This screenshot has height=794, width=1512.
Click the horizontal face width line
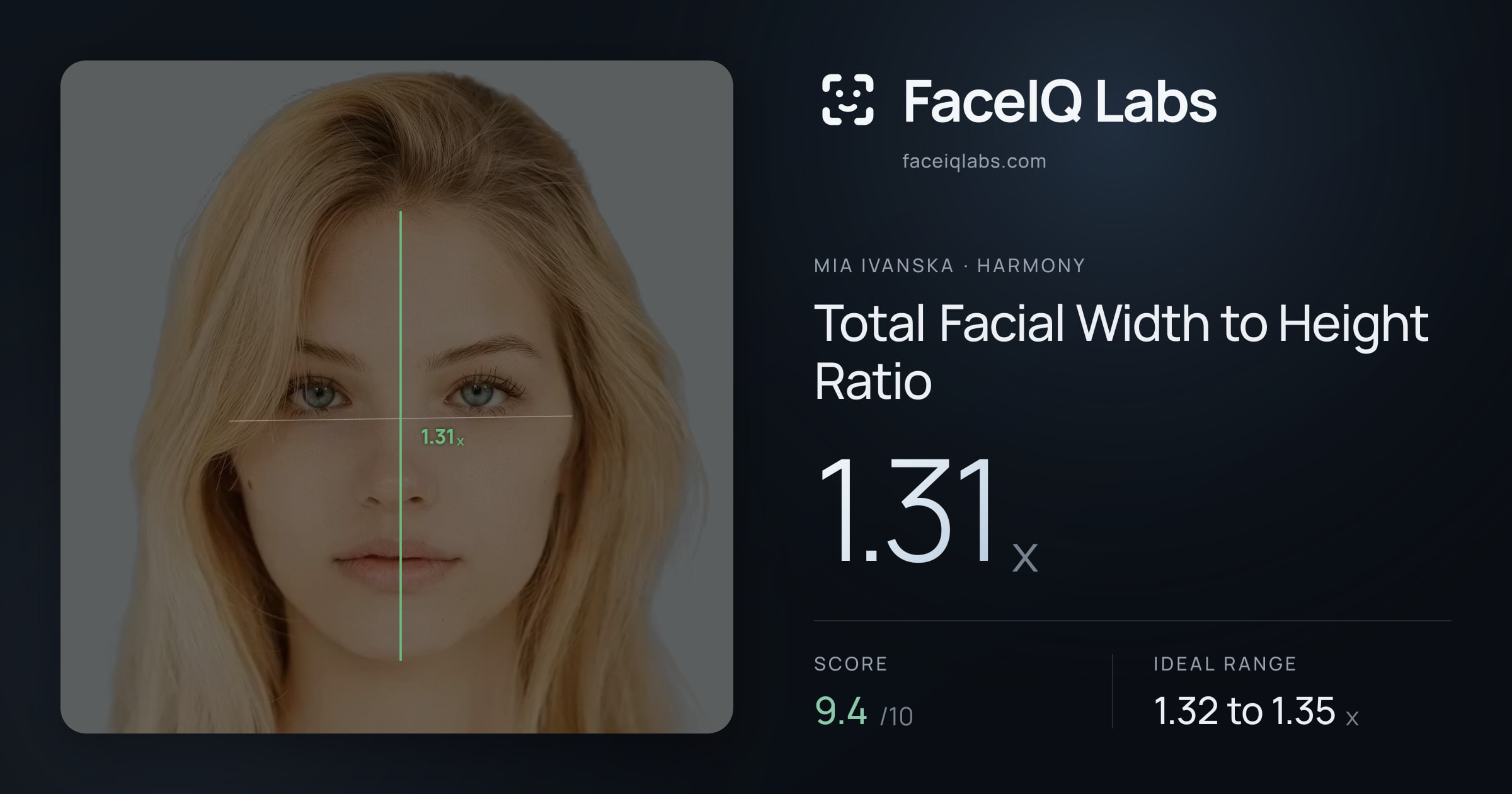tap(401, 418)
